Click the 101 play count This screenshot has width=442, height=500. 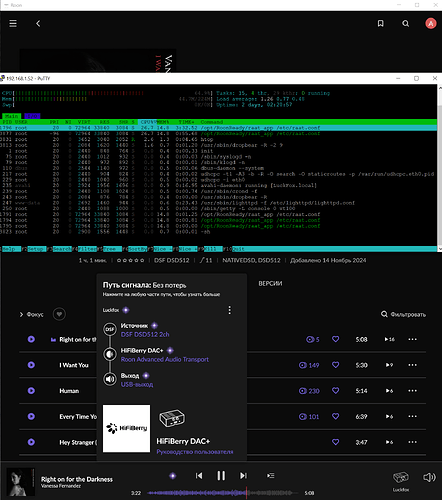pos(309,416)
